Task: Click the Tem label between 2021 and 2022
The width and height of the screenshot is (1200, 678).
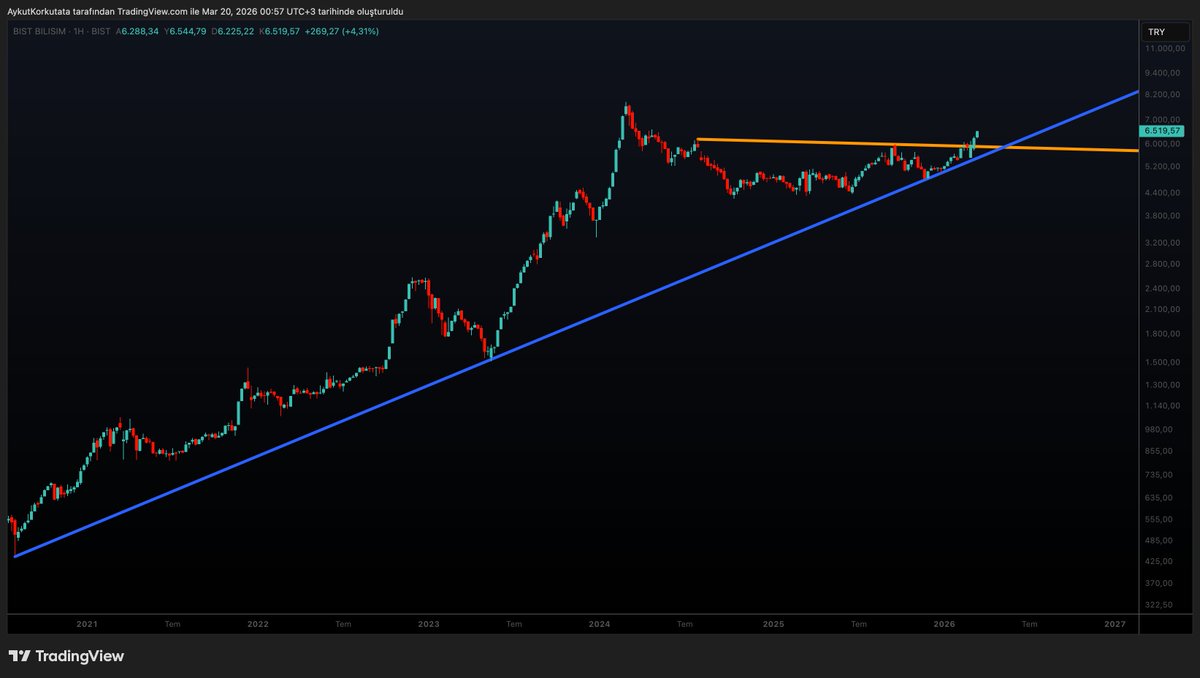Action: point(172,623)
